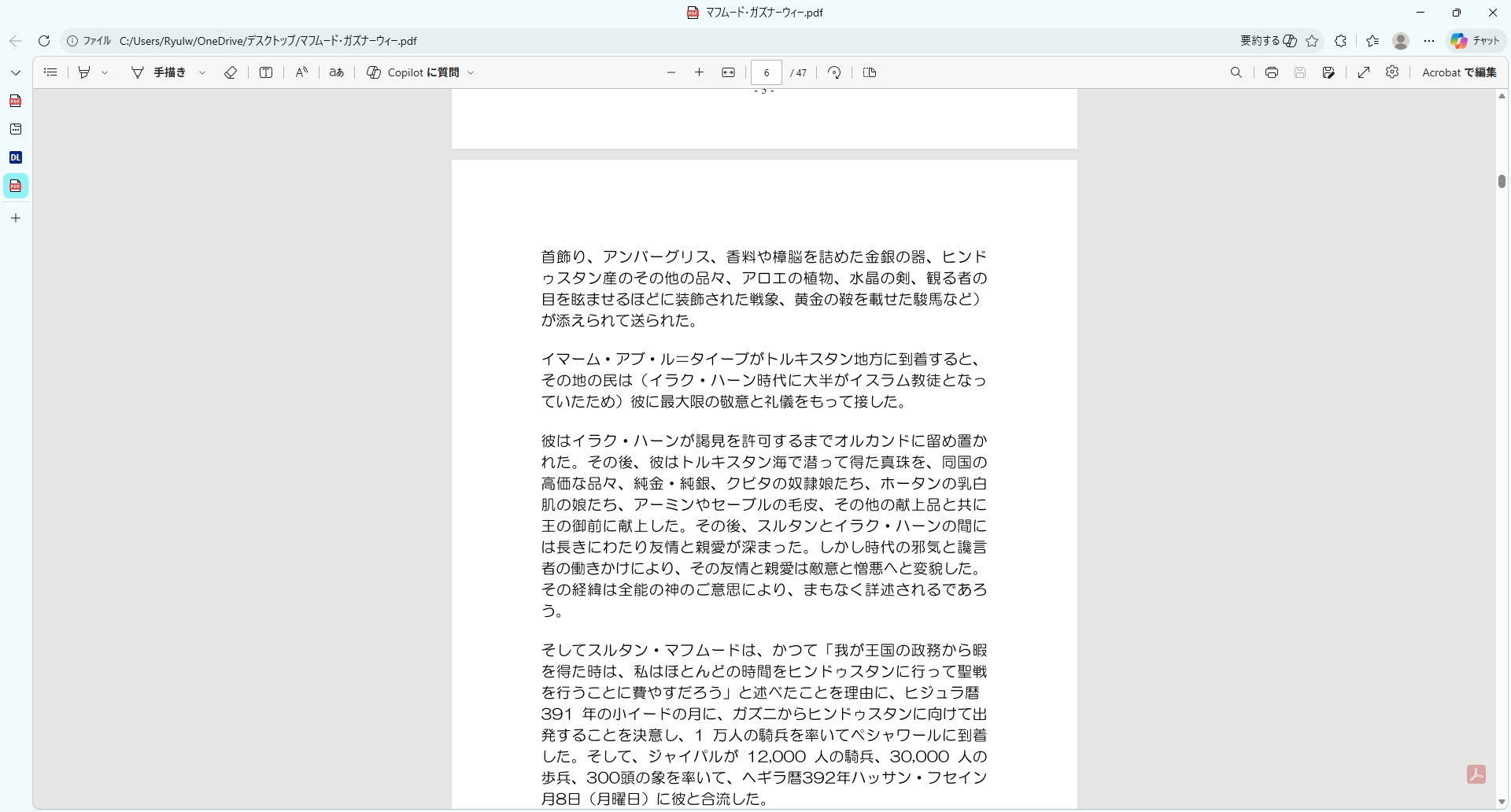Start read aloud for the PDF
The image size is (1511, 812).
point(301,72)
